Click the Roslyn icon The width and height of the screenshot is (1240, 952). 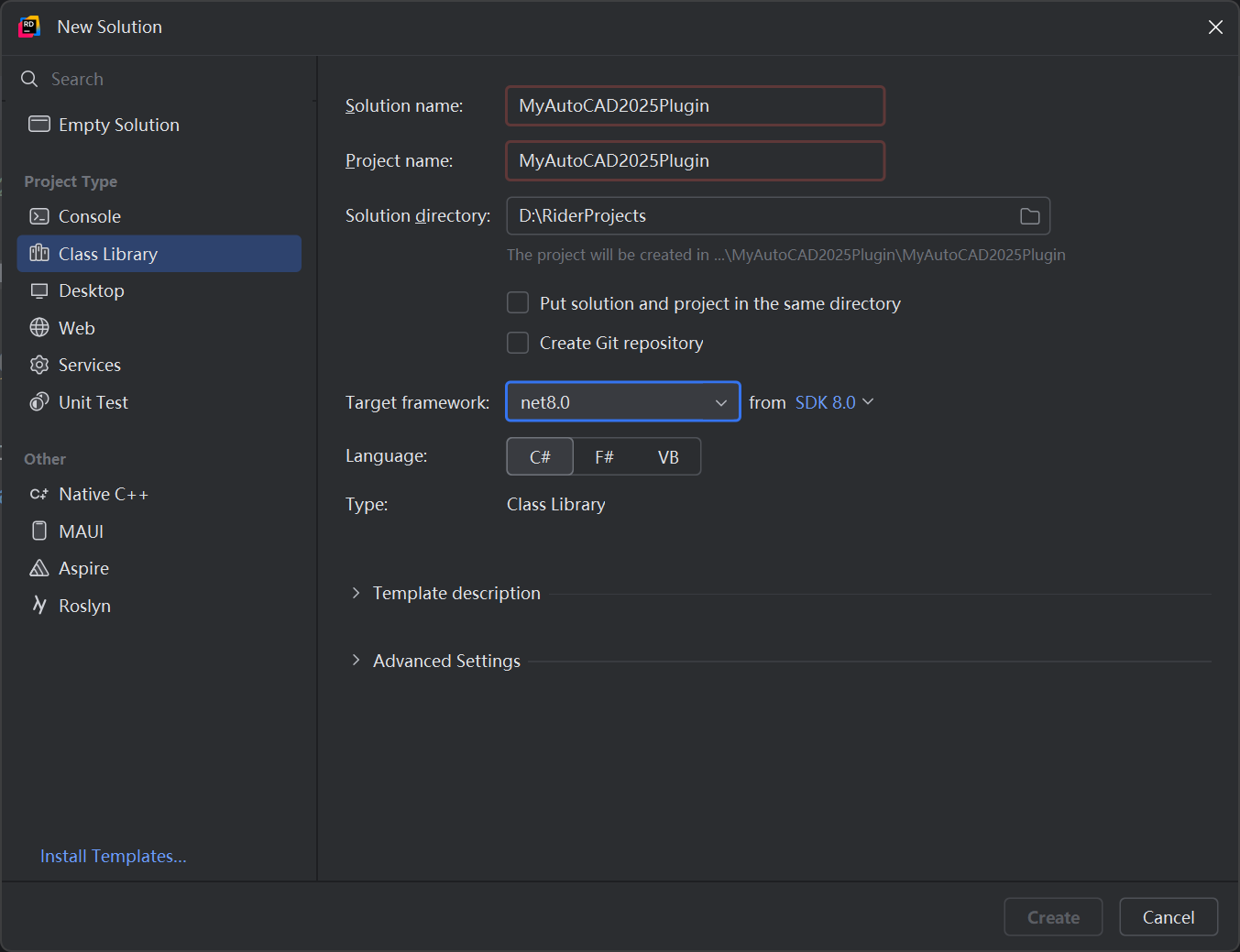point(39,605)
